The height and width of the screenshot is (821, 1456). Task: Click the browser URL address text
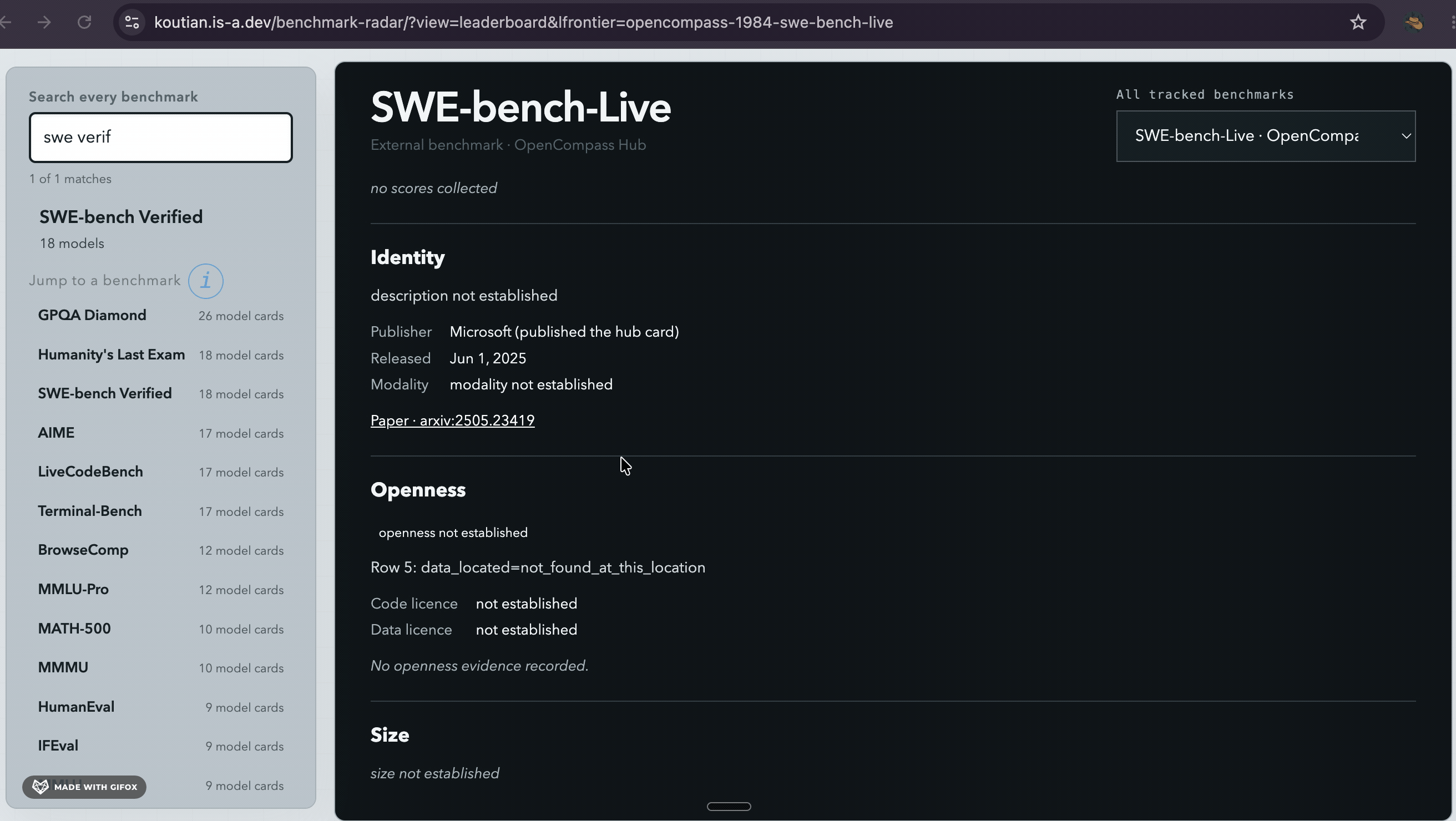(x=523, y=23)
